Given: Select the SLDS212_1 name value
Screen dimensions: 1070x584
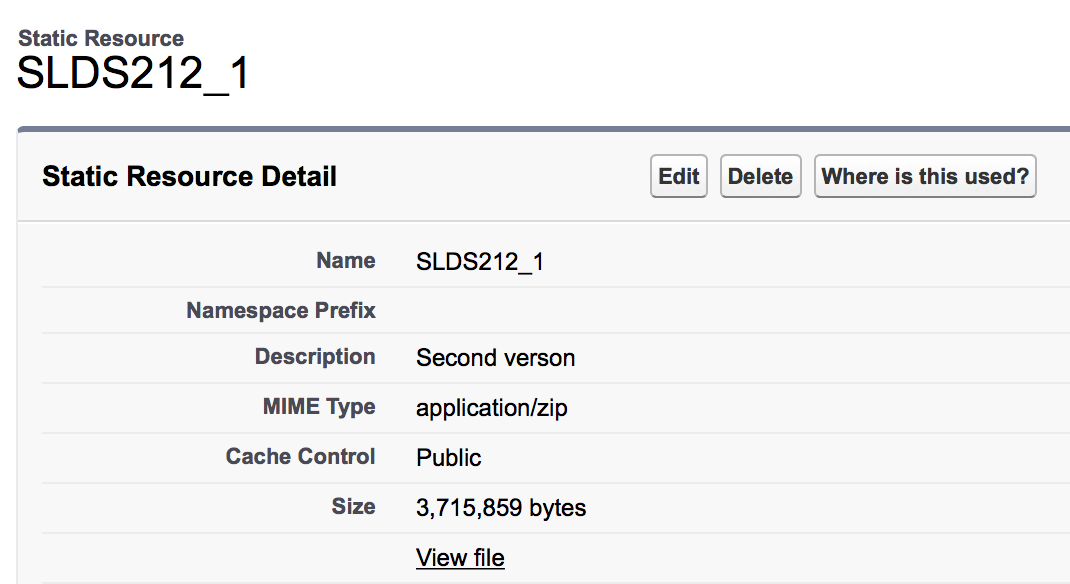Looking at the screenshot, I should (480, 262).
